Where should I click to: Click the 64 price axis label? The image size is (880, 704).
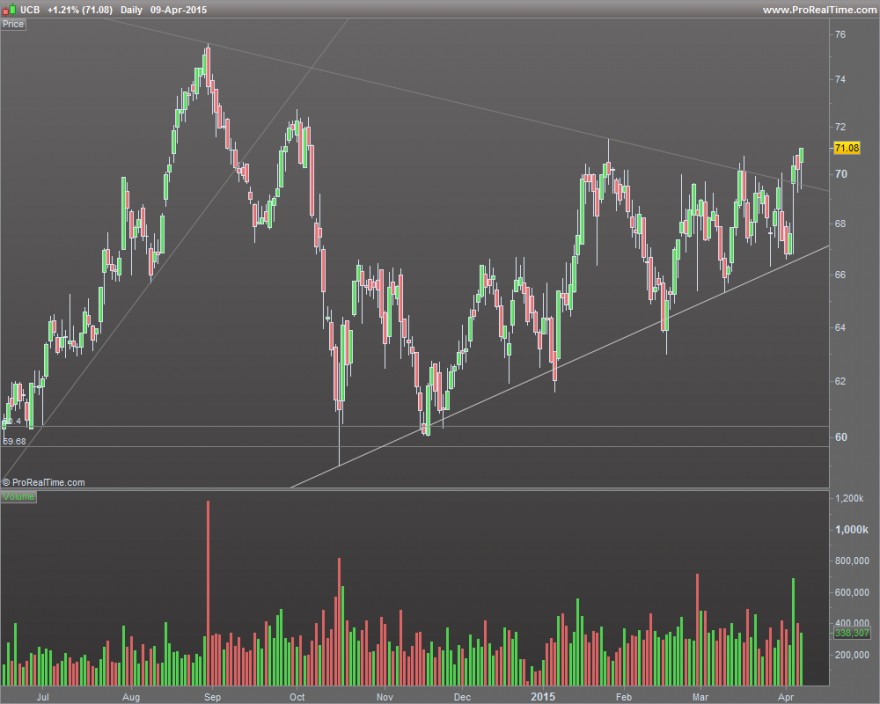point(840,327)
